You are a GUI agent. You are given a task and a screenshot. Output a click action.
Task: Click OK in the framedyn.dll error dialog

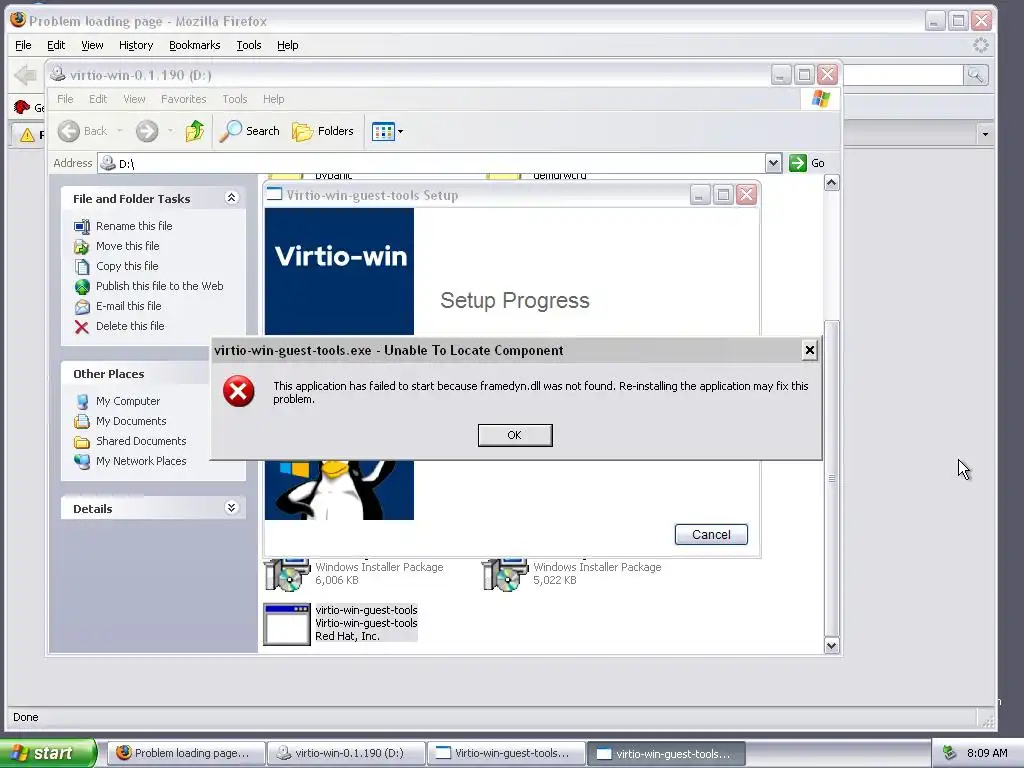(x=515, y=435)
